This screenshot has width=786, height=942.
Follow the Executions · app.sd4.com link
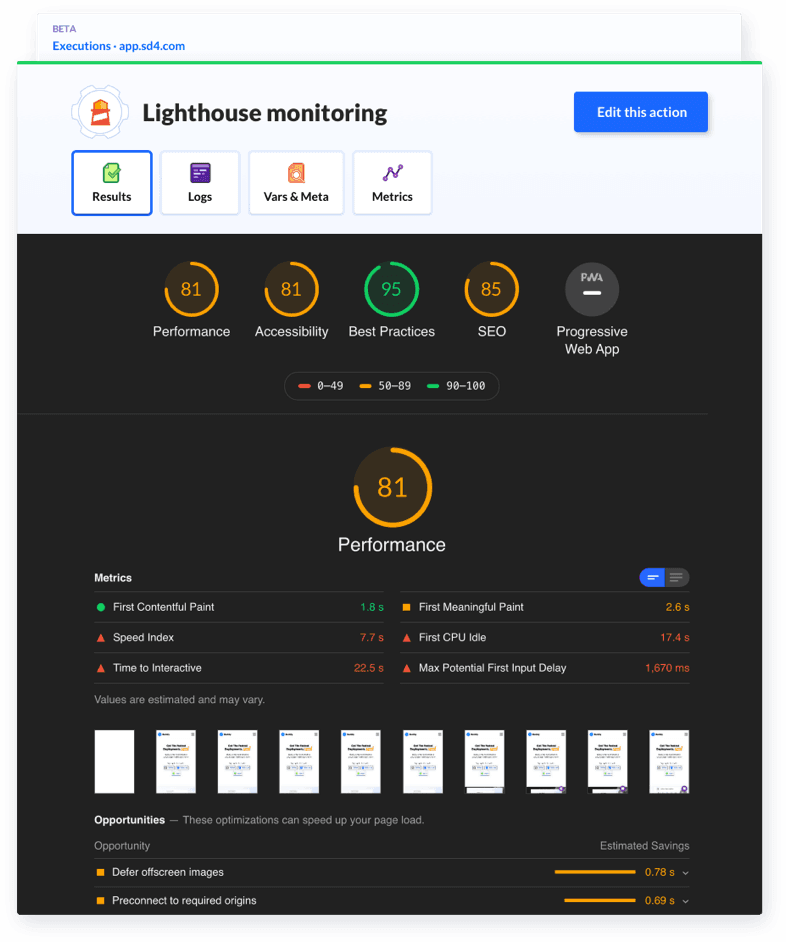point(118,46)
